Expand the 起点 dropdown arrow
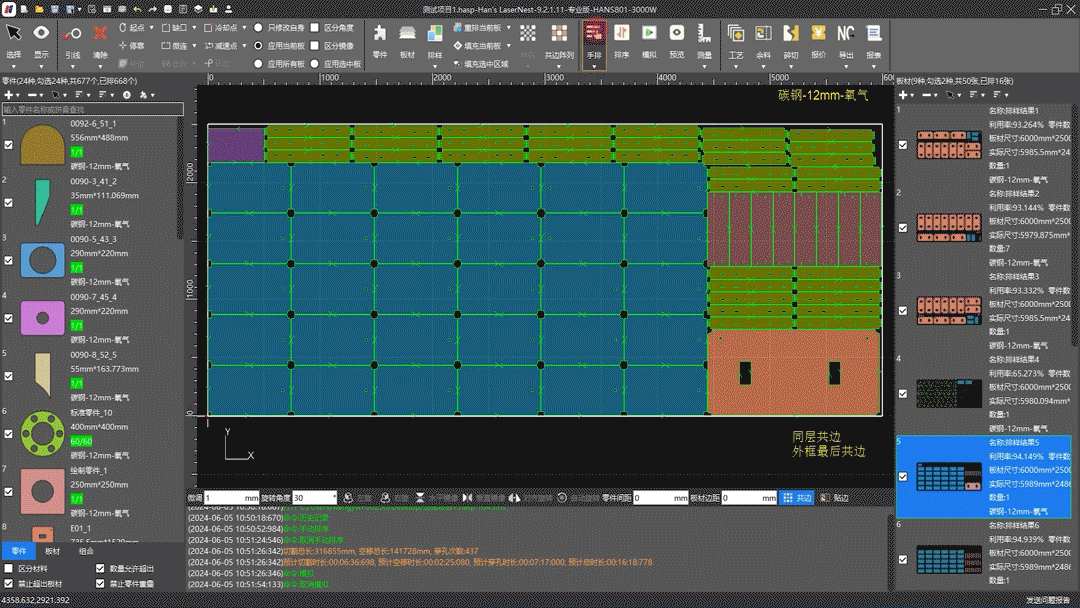 coord(151,28)
